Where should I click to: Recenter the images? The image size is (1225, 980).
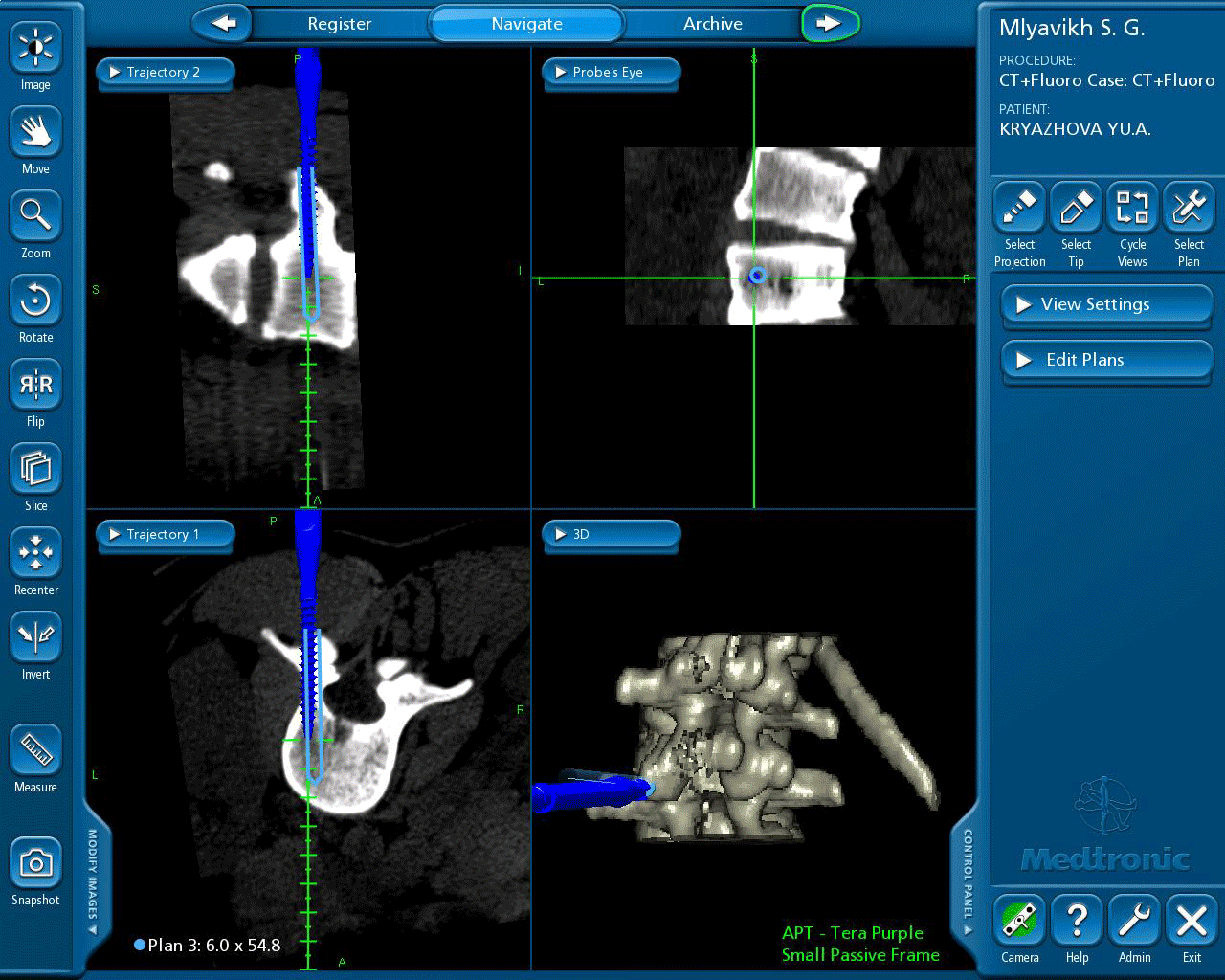pyautogui.click(x=35, y=553)
